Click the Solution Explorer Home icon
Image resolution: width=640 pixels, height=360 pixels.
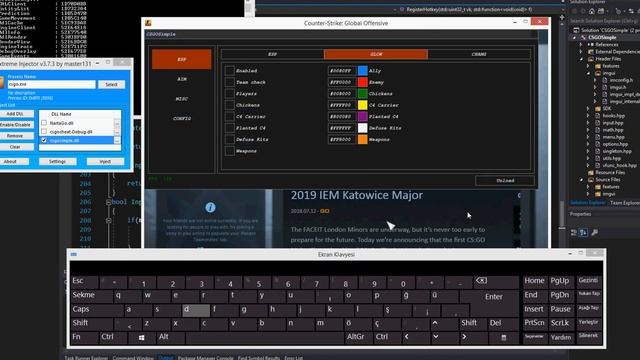pyautogui.click(x=591, y=11)
